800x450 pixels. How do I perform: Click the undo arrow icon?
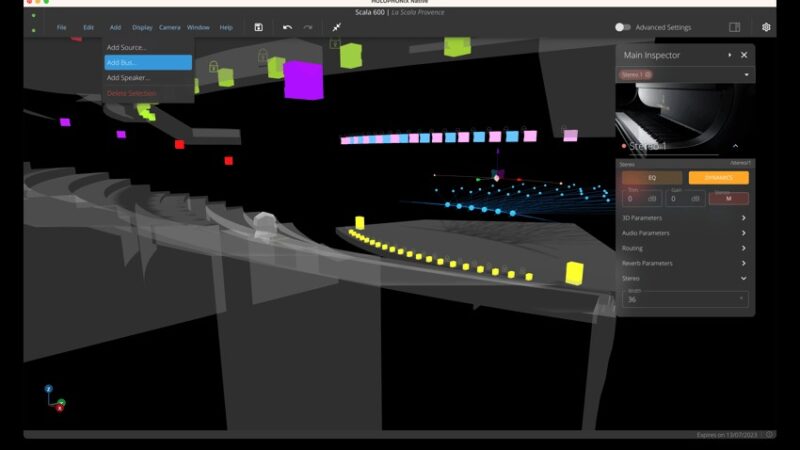tap(287, 27)
